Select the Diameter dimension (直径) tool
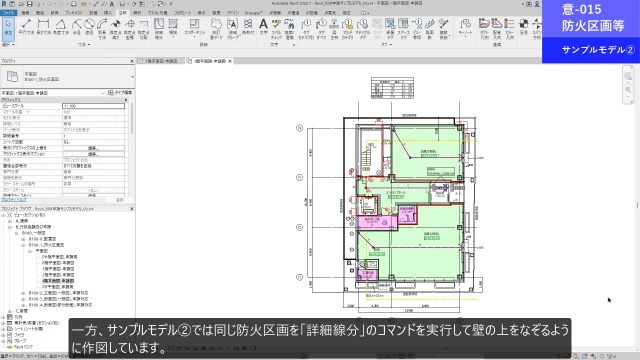The width and height of the screenshot is (640, 360). coord(89,27)
